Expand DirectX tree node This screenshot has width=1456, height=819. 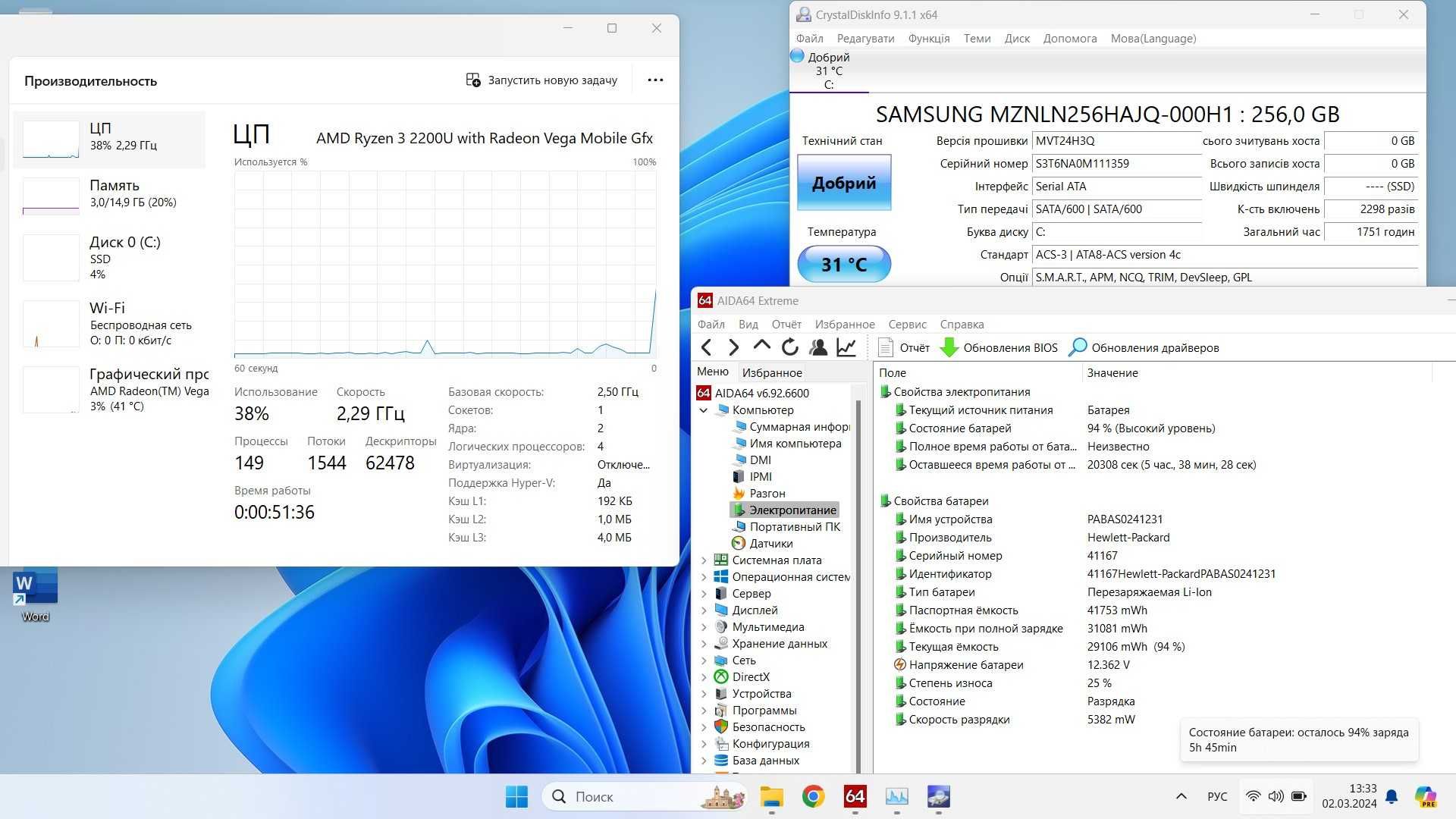704,677
